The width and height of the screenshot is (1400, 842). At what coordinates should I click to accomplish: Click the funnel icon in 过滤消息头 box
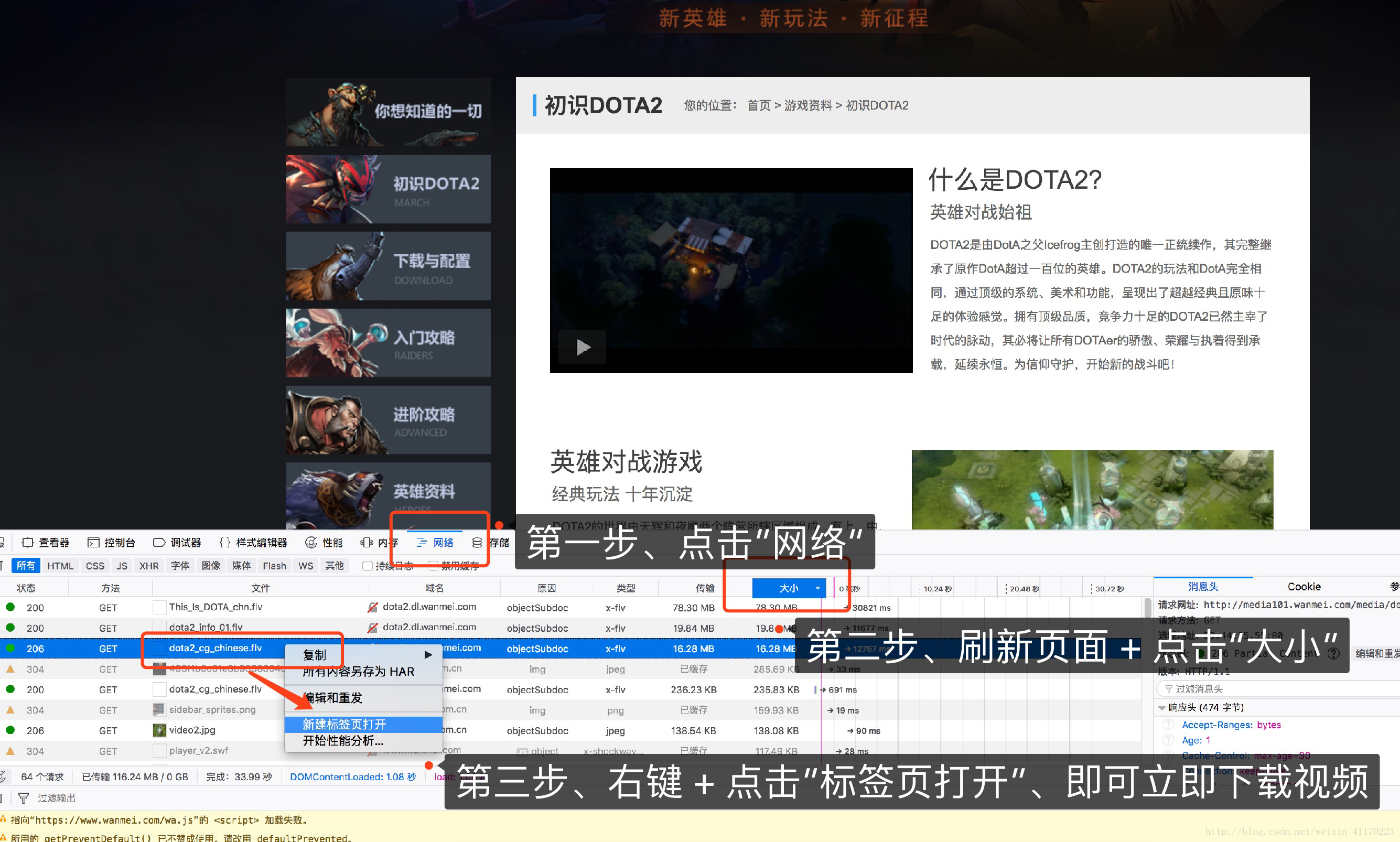click(1169, 689)
